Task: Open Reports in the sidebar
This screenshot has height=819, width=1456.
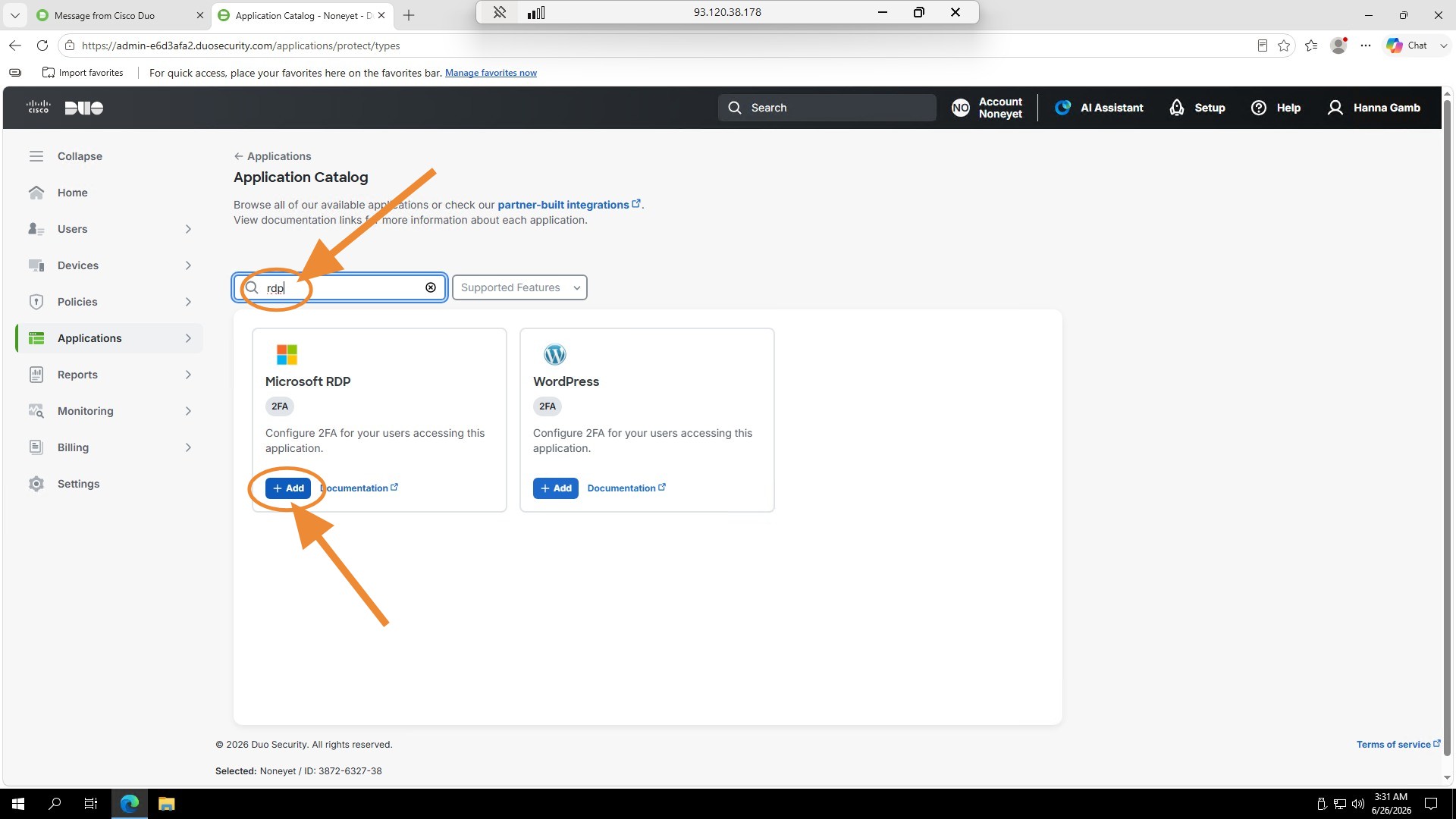Action: [x=77, y=375]
